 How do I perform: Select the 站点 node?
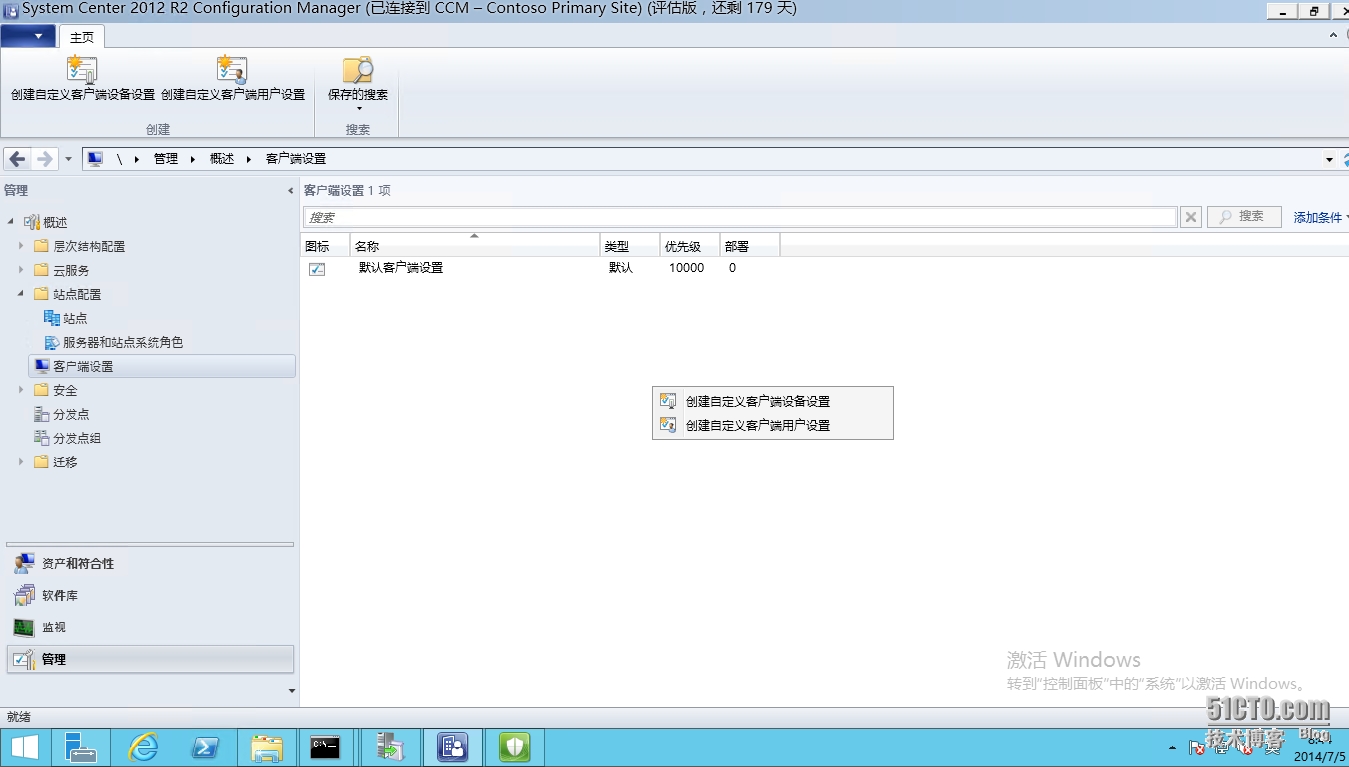[75, 318]
